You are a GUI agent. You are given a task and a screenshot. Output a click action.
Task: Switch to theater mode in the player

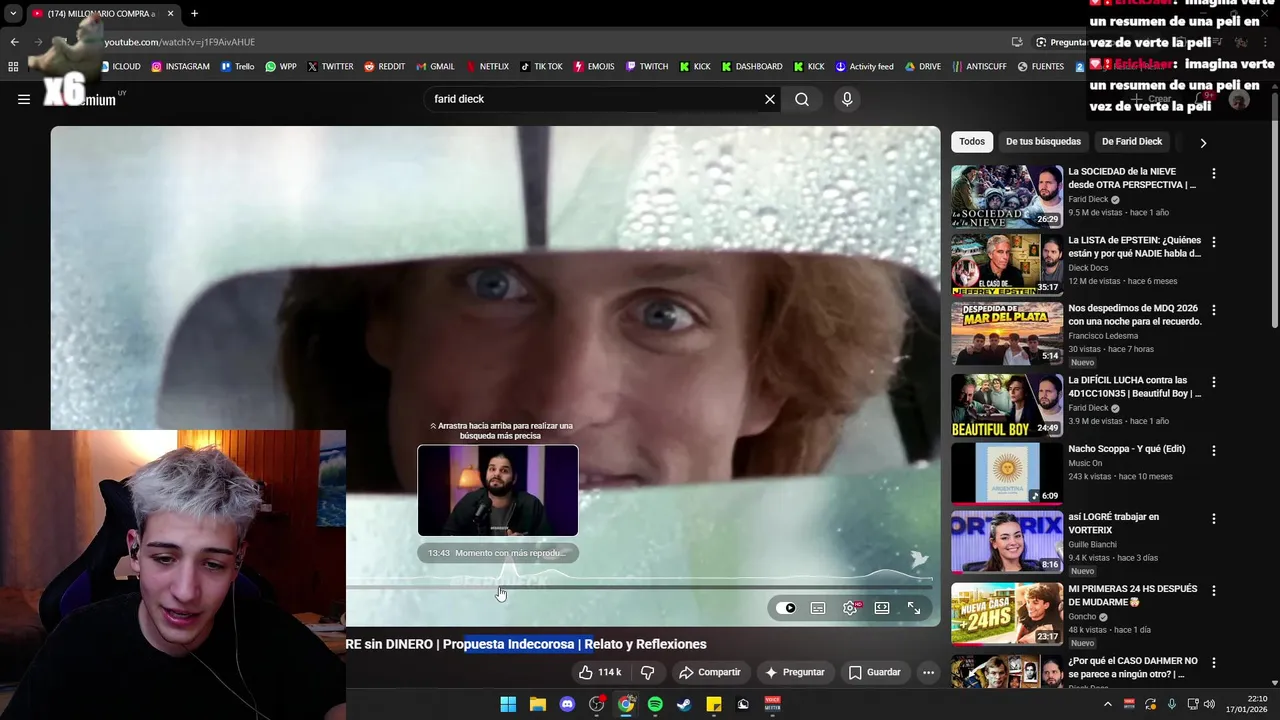point(882,608)
